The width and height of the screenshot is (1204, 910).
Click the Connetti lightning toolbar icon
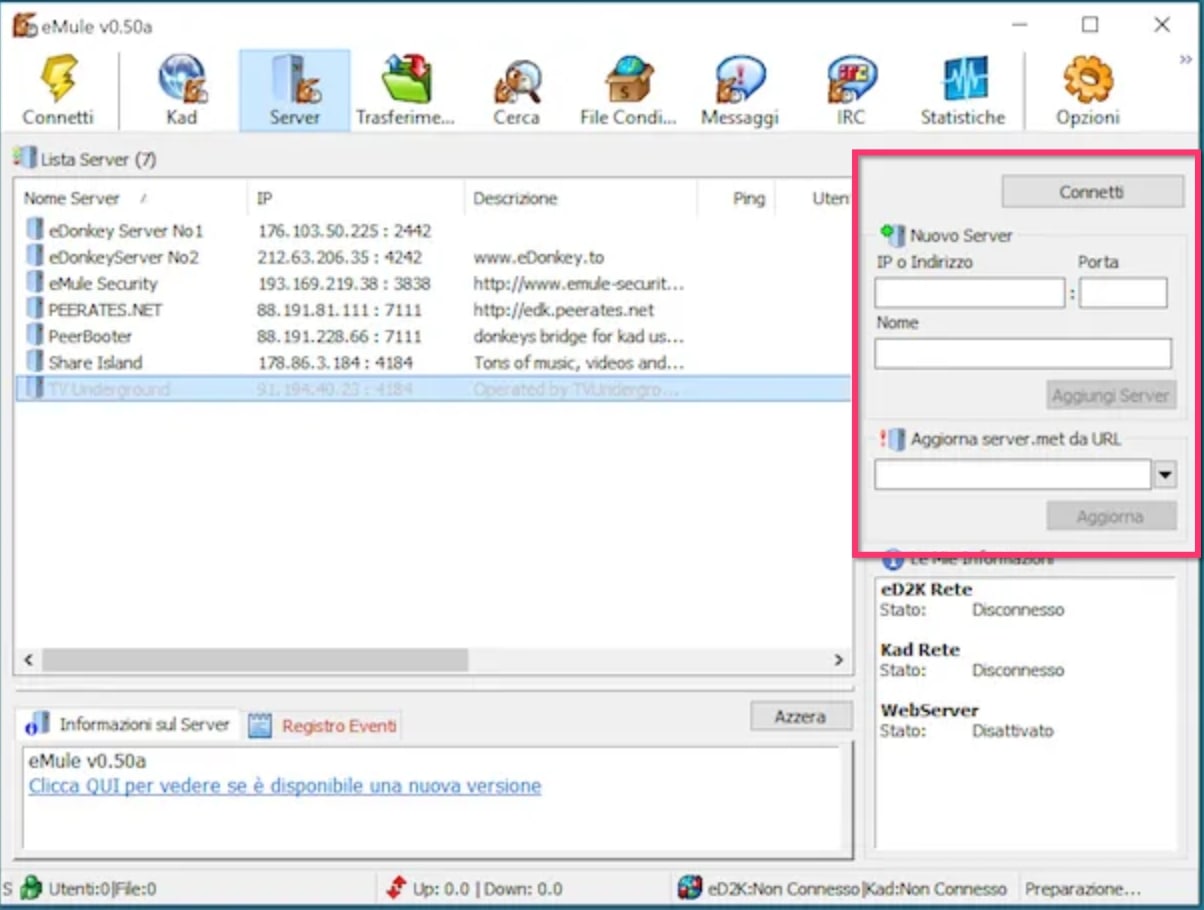58,80
